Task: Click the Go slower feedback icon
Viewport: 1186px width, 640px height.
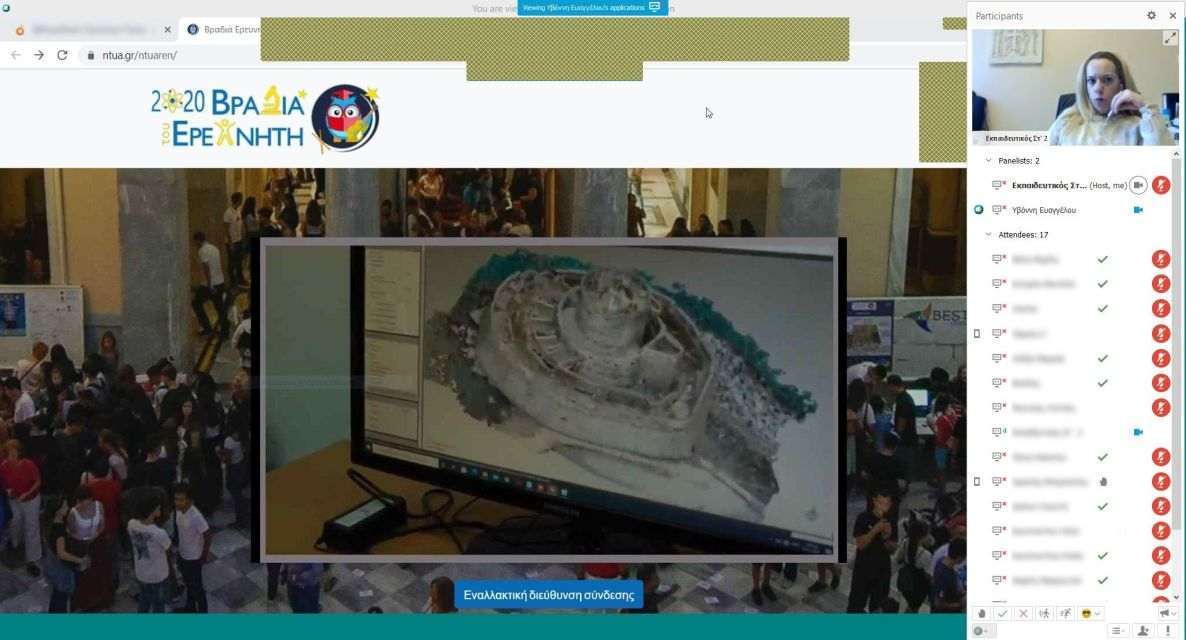Action: pos(1044,613)
